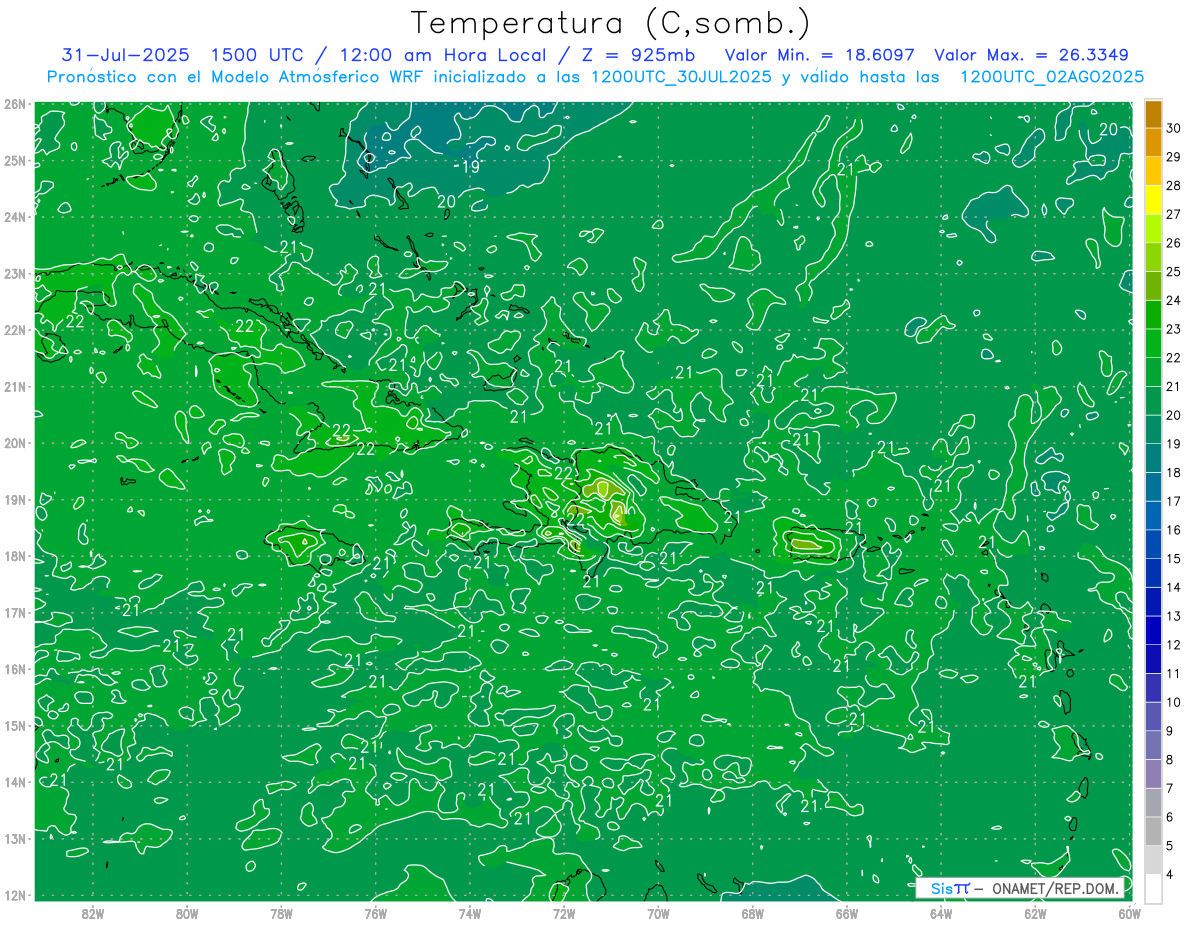Click the '22N' latitude axis label
The image size is (1200, 927).
14,330
